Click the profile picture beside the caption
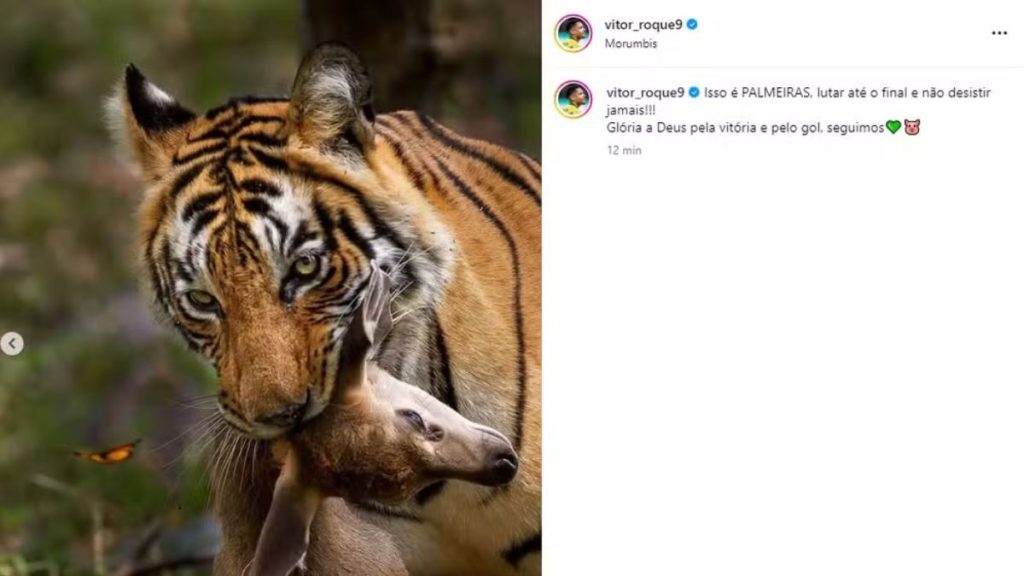The height and width of the screenshot is (576, 1024). coord(573,96)
